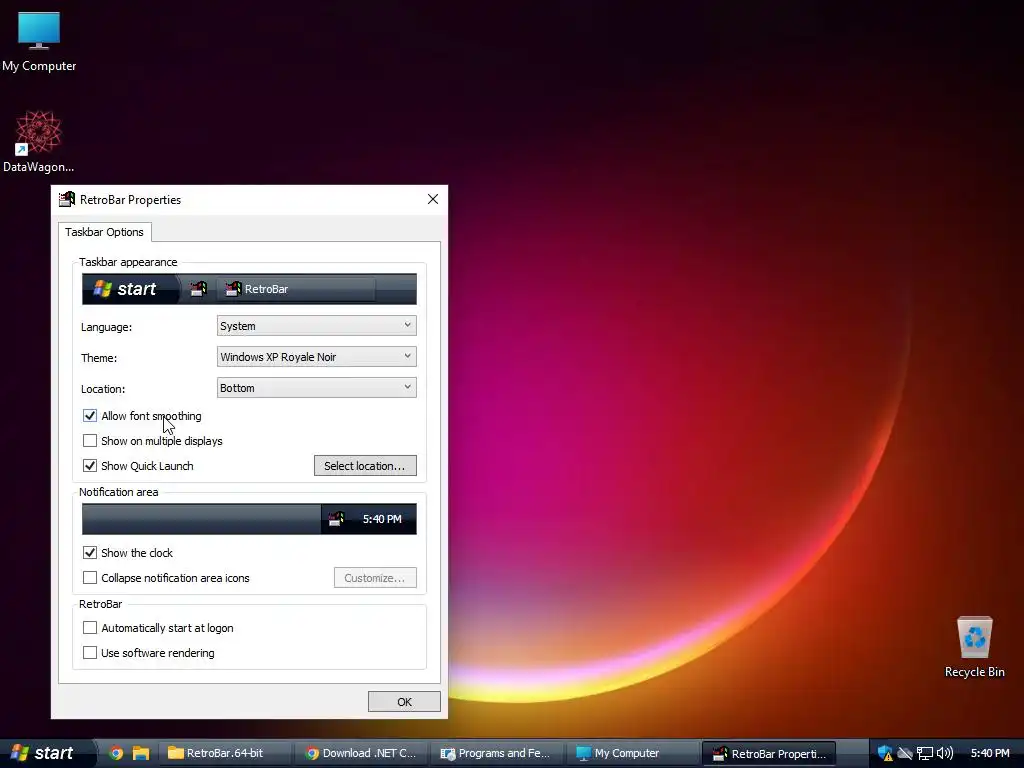Click the Windows security shield tray icon
Viewport: 1024px width, 768px height.
pos(885,753)
